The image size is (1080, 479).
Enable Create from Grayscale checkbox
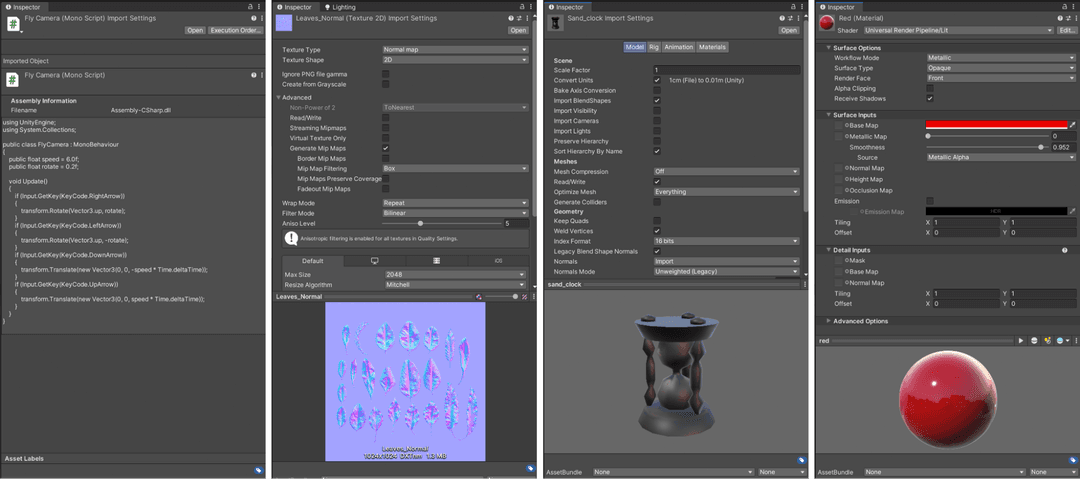point(386,84)
